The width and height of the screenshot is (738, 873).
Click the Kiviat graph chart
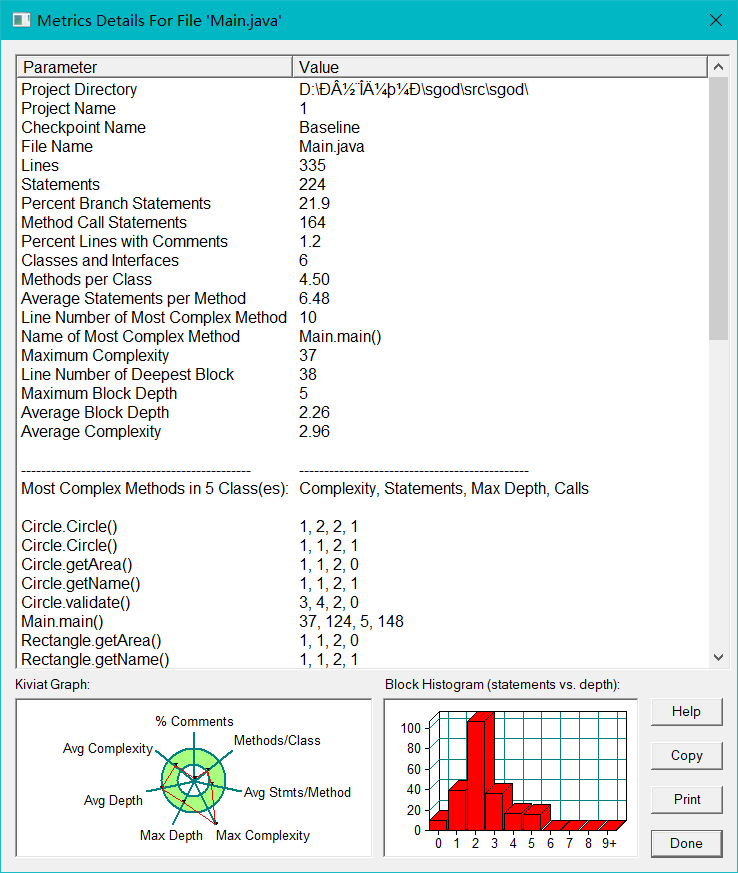(194, 778)
